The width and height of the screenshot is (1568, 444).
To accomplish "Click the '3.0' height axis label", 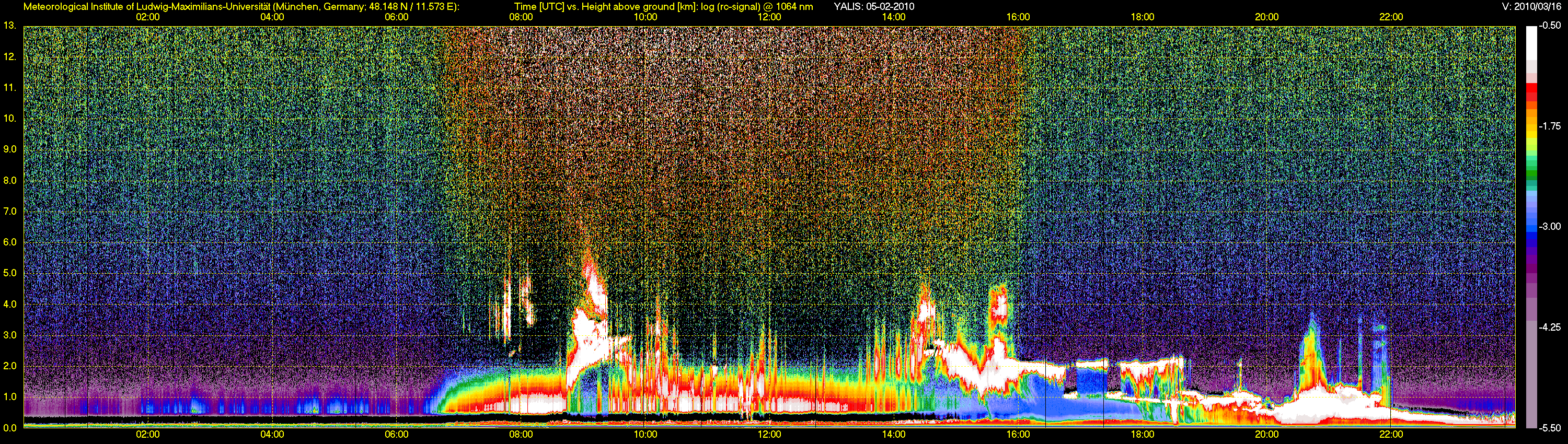I will pyautogui.click(x=10, y=335).
